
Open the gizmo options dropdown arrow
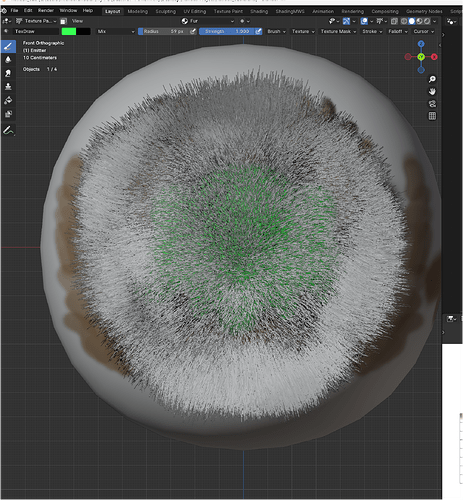click(354, 21)
